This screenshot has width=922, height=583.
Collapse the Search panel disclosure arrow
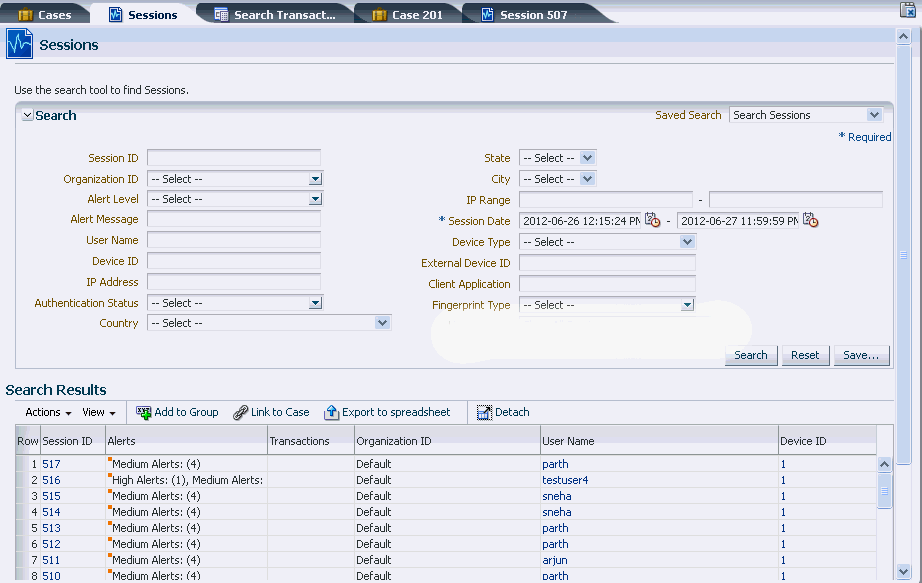pyautogui.click(x=27, y=115)
